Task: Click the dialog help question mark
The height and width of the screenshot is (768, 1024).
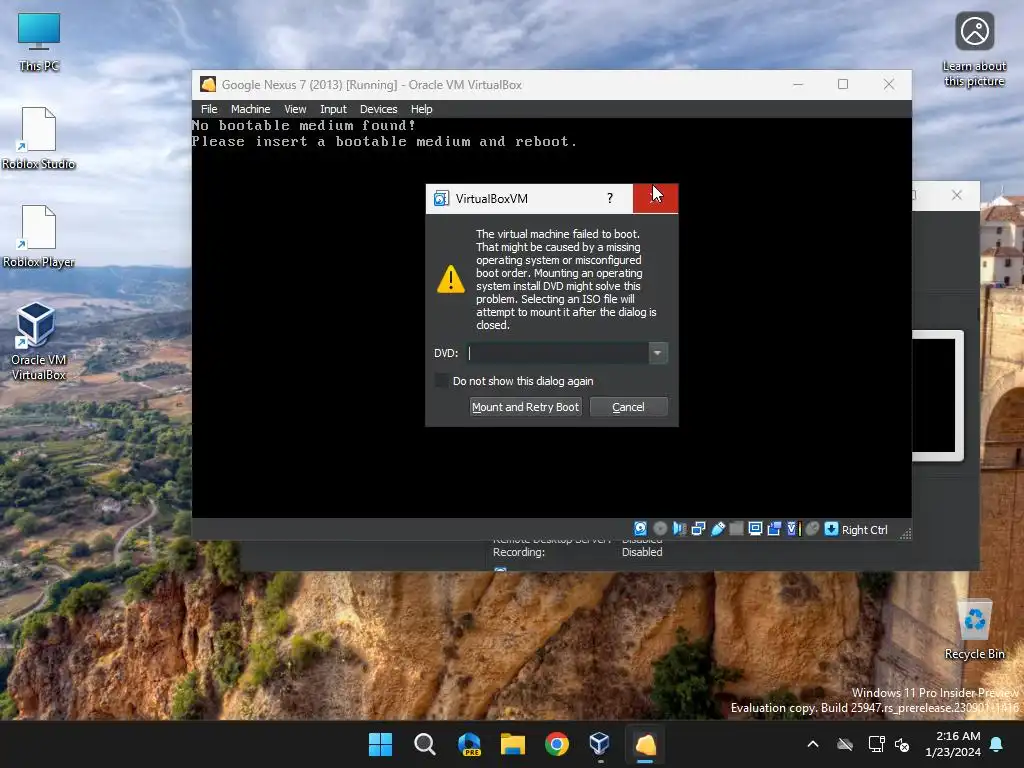Action: (610, 199)
